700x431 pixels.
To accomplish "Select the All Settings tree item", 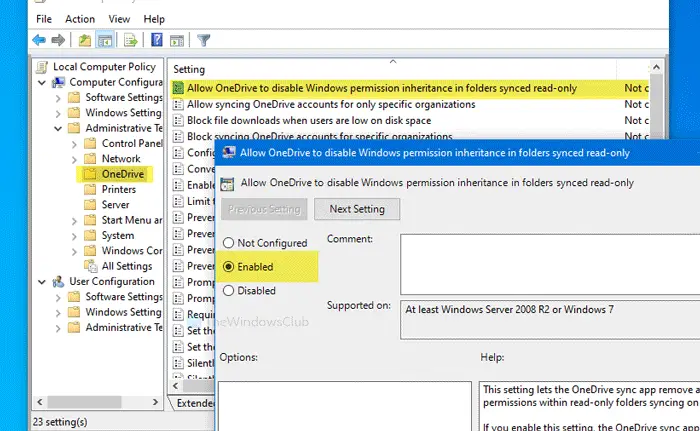I will pos(127,266).
